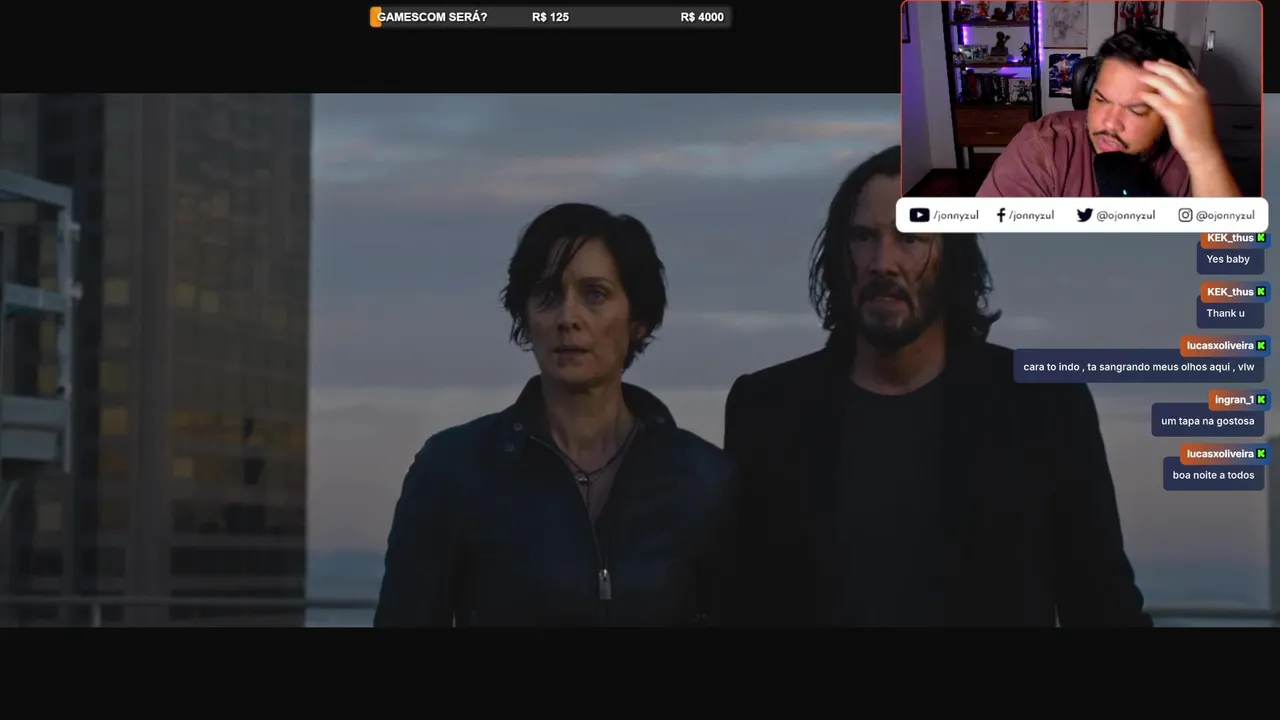
Task: Click the badge beside lucasxoliveira above 'cara to indo'
Action: [1261, 346]
